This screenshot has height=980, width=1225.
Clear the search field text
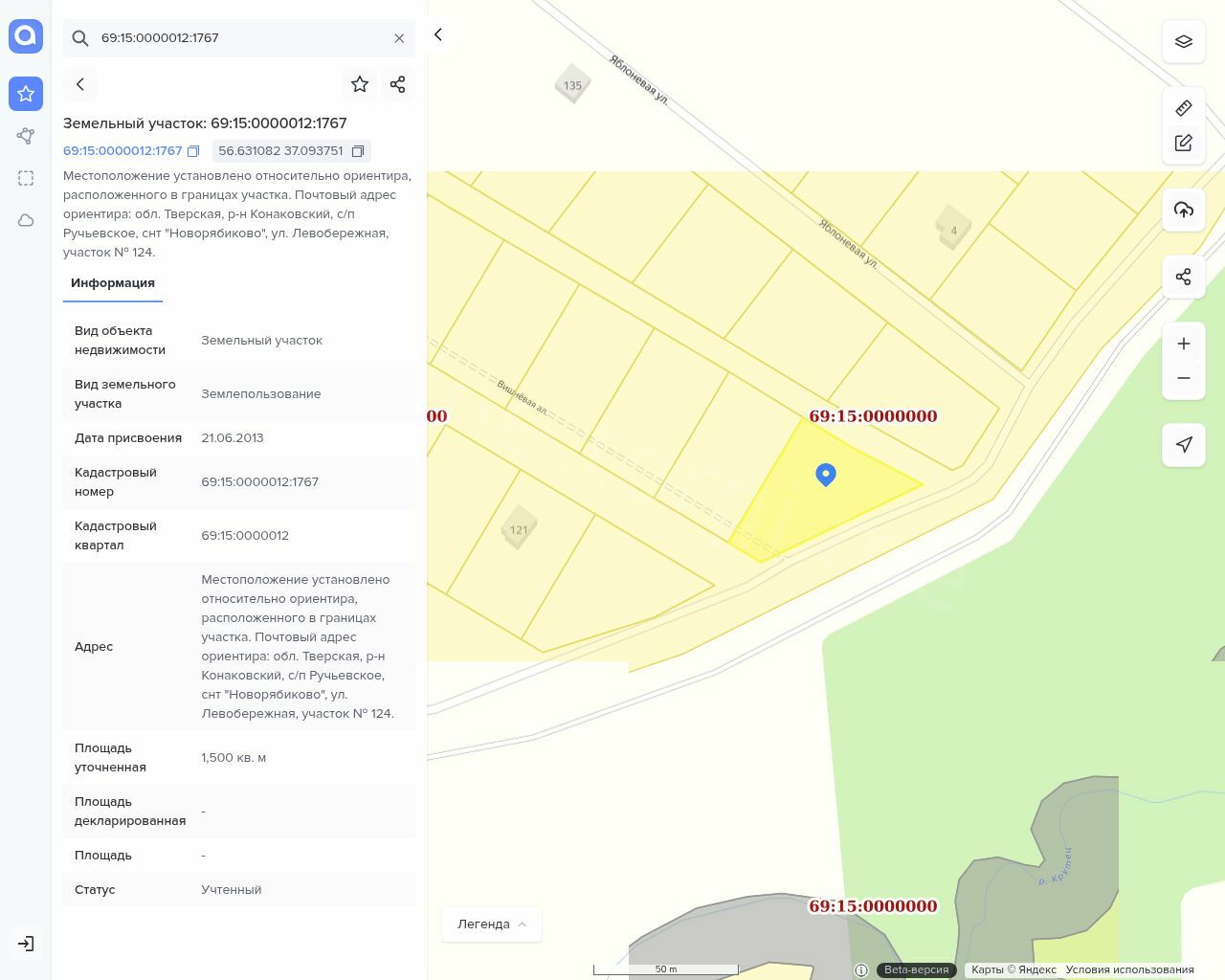click(x=399, y=38)
